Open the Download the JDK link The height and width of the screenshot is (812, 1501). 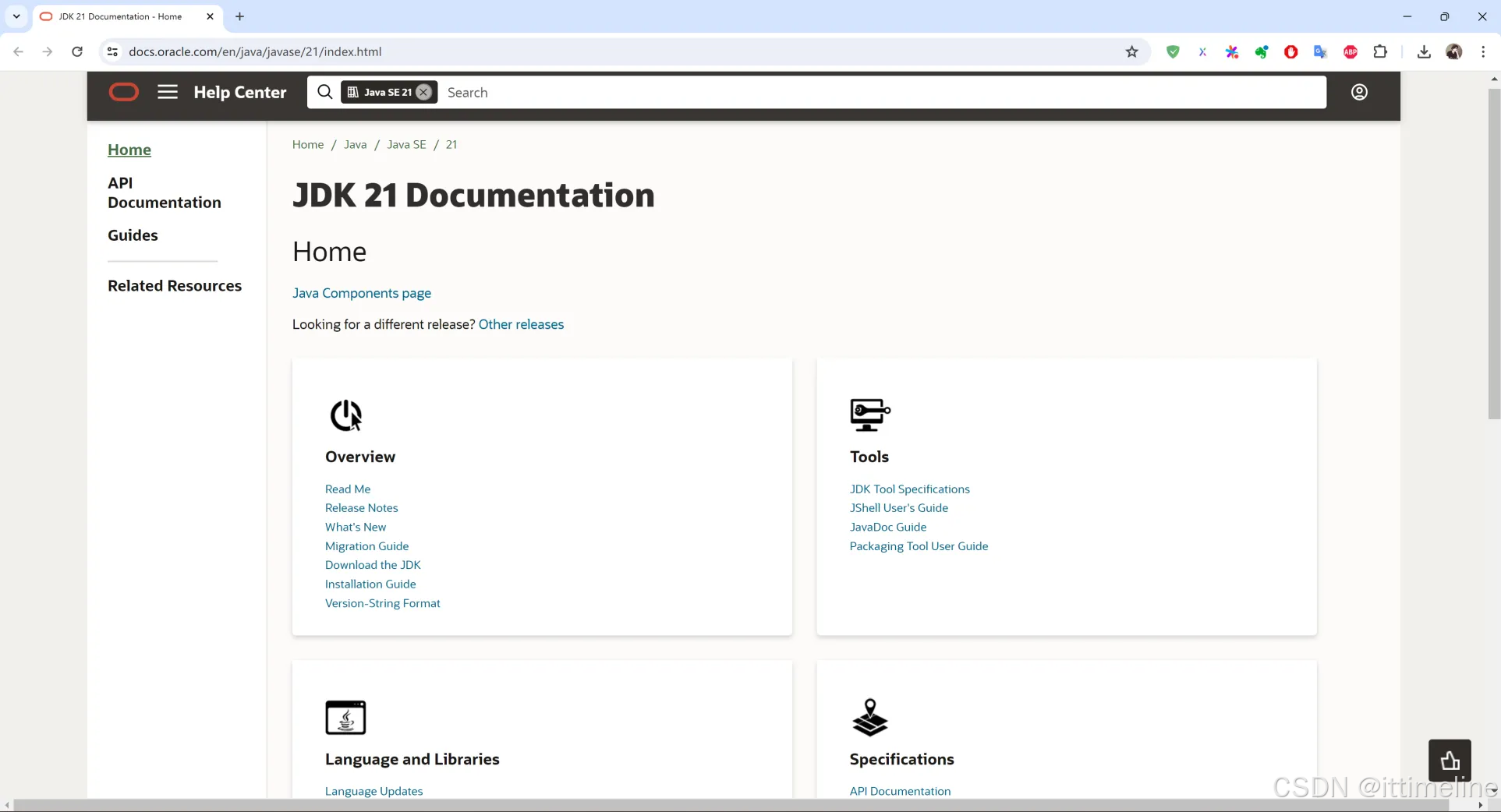pos(373,565)
